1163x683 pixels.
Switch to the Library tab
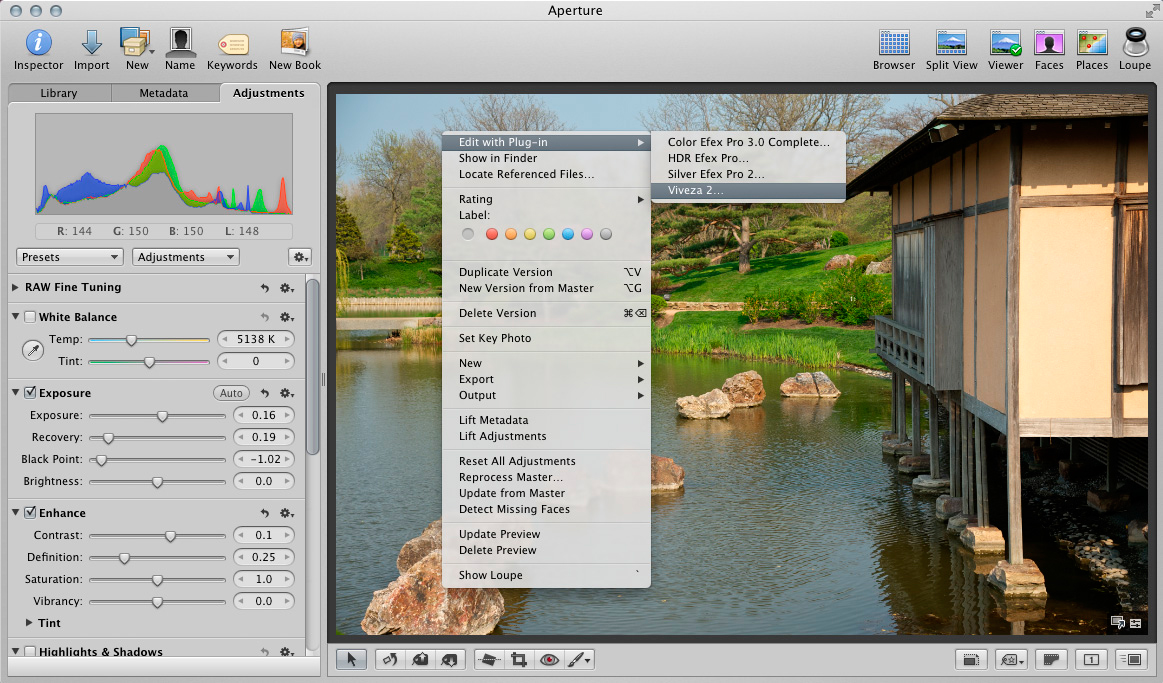coord(59,93)
